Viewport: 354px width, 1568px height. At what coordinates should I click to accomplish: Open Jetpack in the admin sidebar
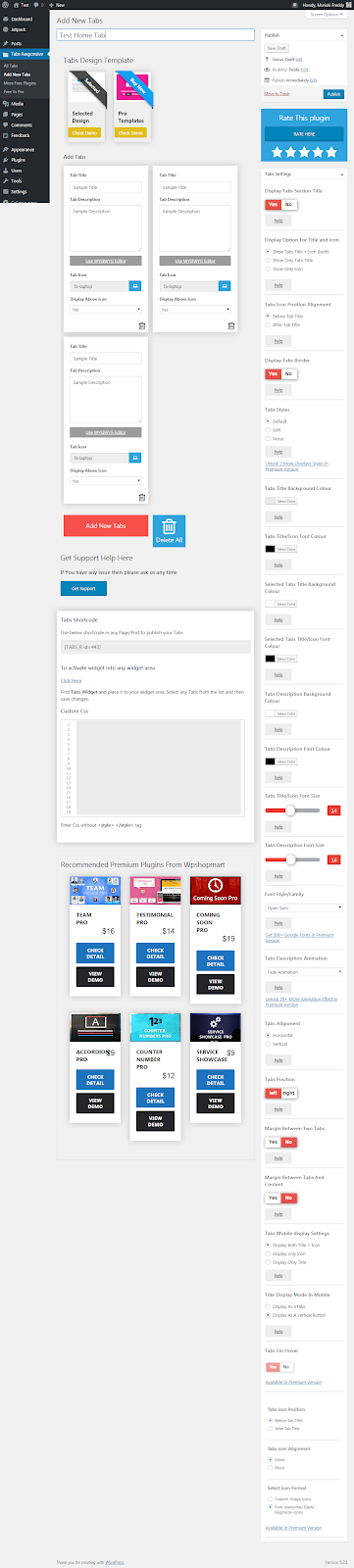19,30
